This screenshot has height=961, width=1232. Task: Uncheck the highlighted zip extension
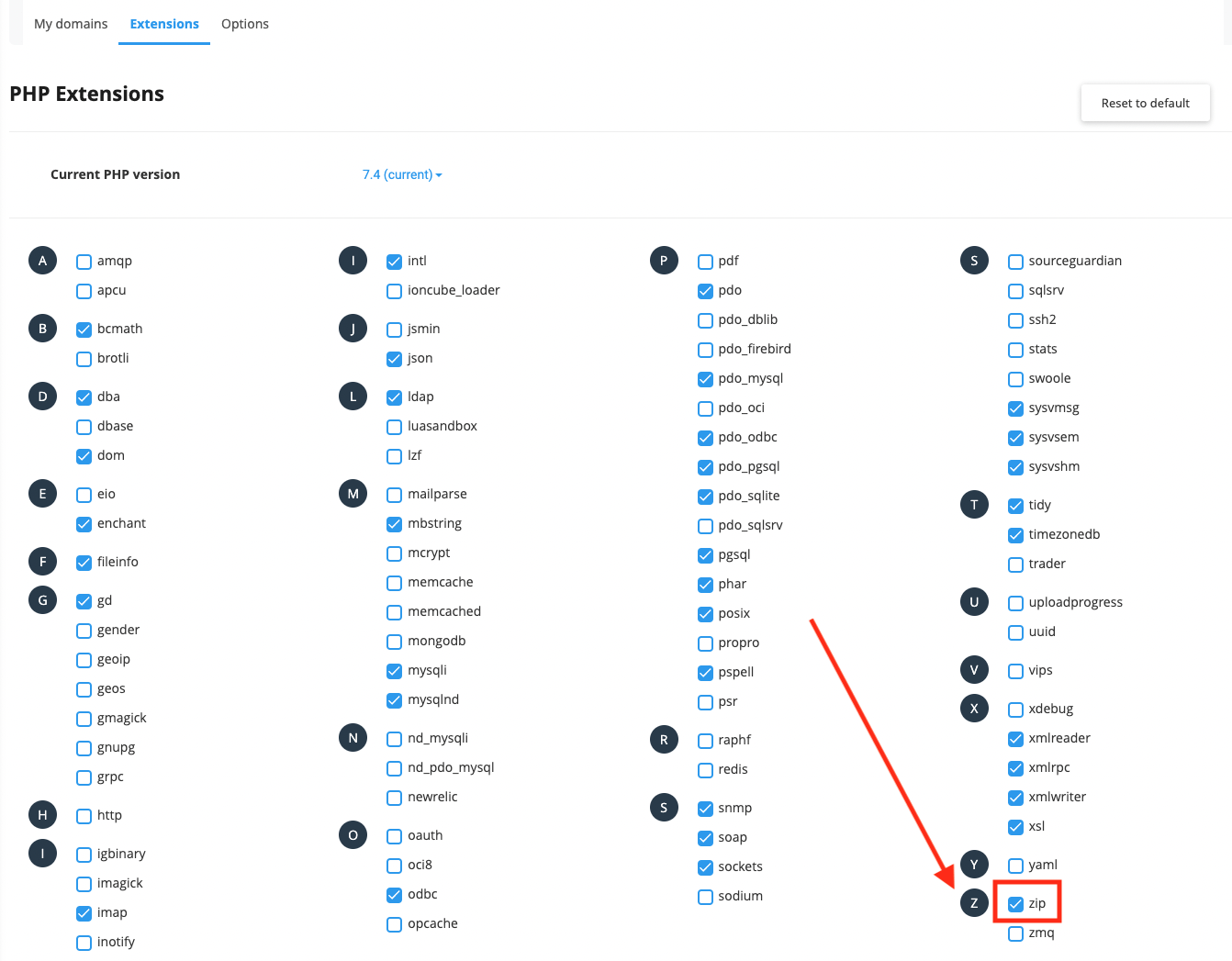1015,903
